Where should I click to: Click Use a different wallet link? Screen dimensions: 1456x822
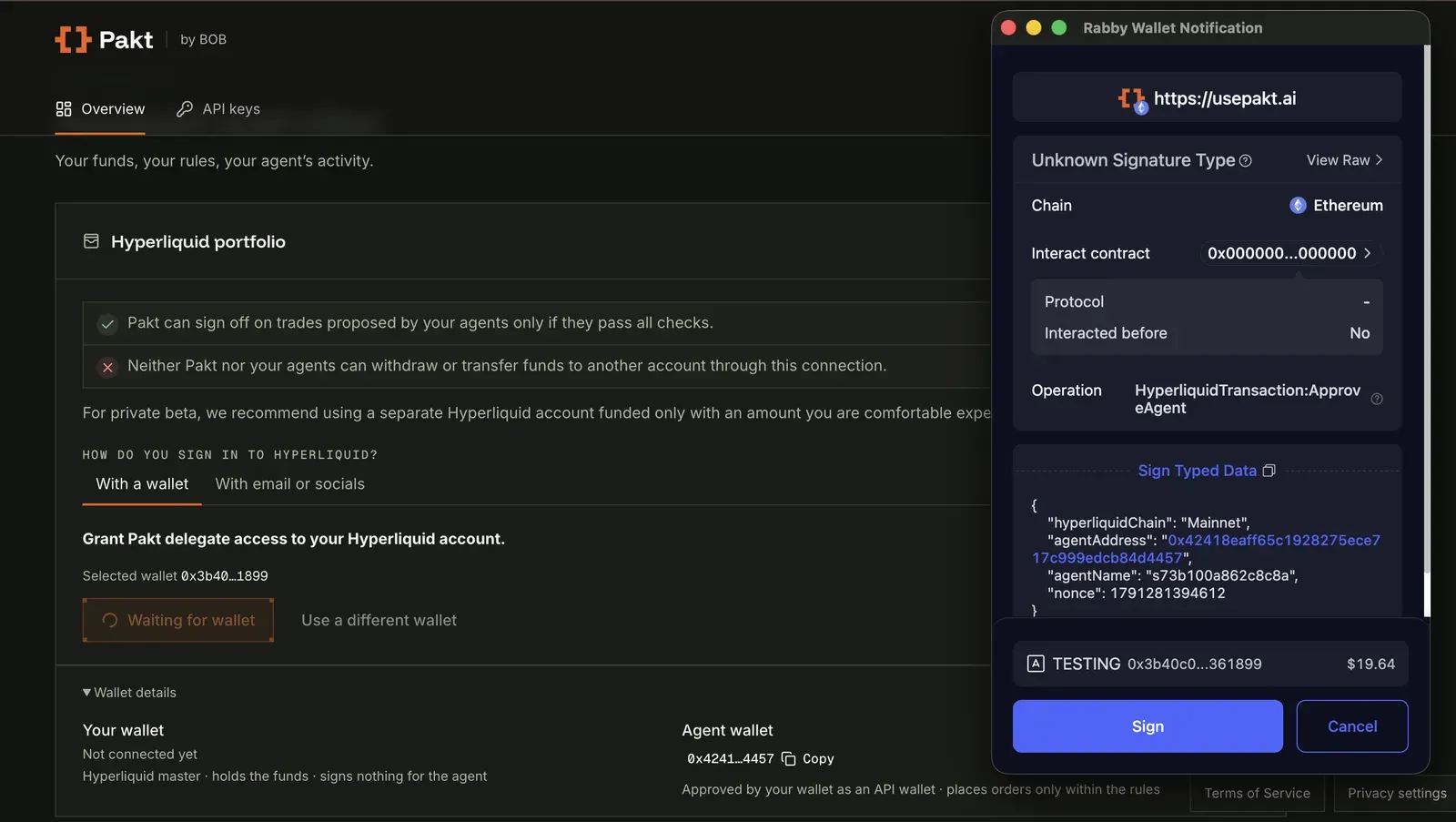coord(379,620)
